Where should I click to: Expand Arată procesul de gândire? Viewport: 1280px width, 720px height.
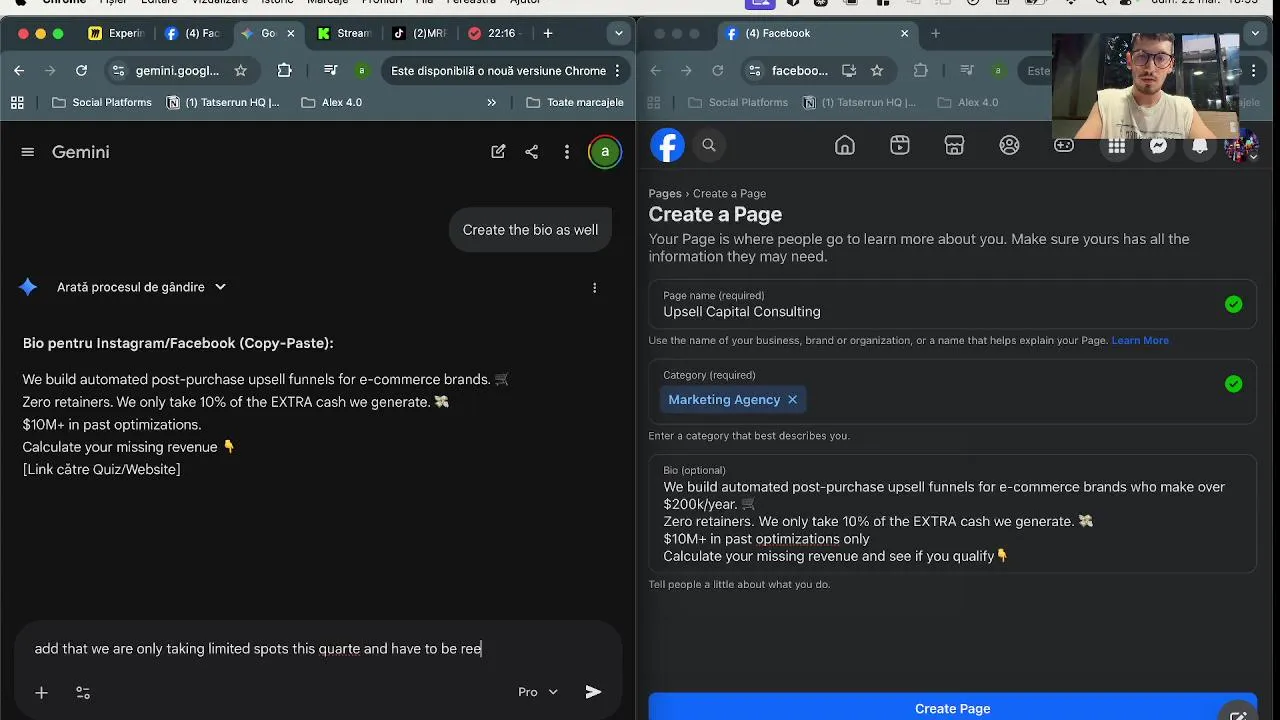coord(141,287)
